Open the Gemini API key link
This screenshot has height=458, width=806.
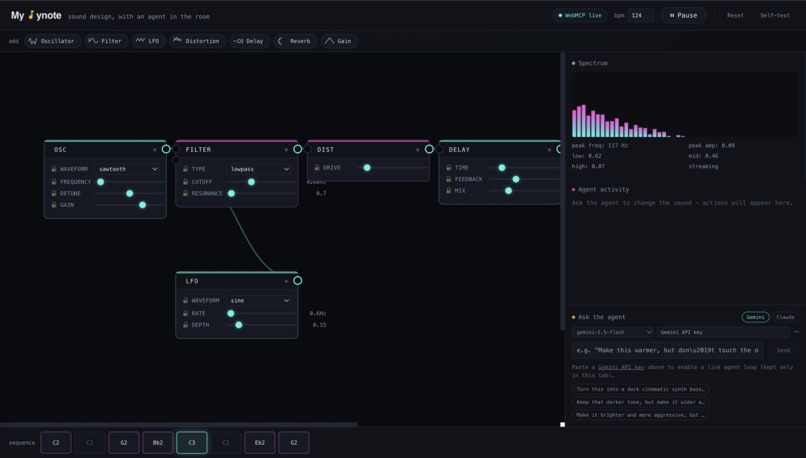[621, 367]
